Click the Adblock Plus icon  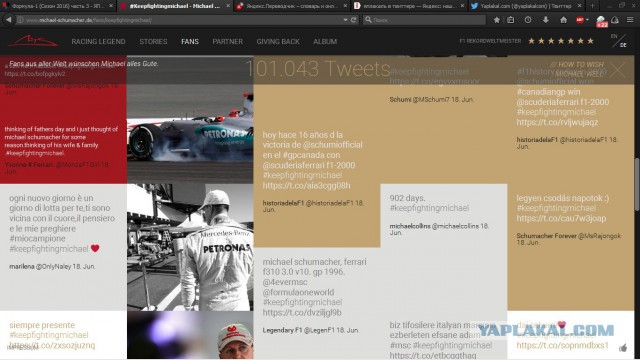(x=580, y=20)
